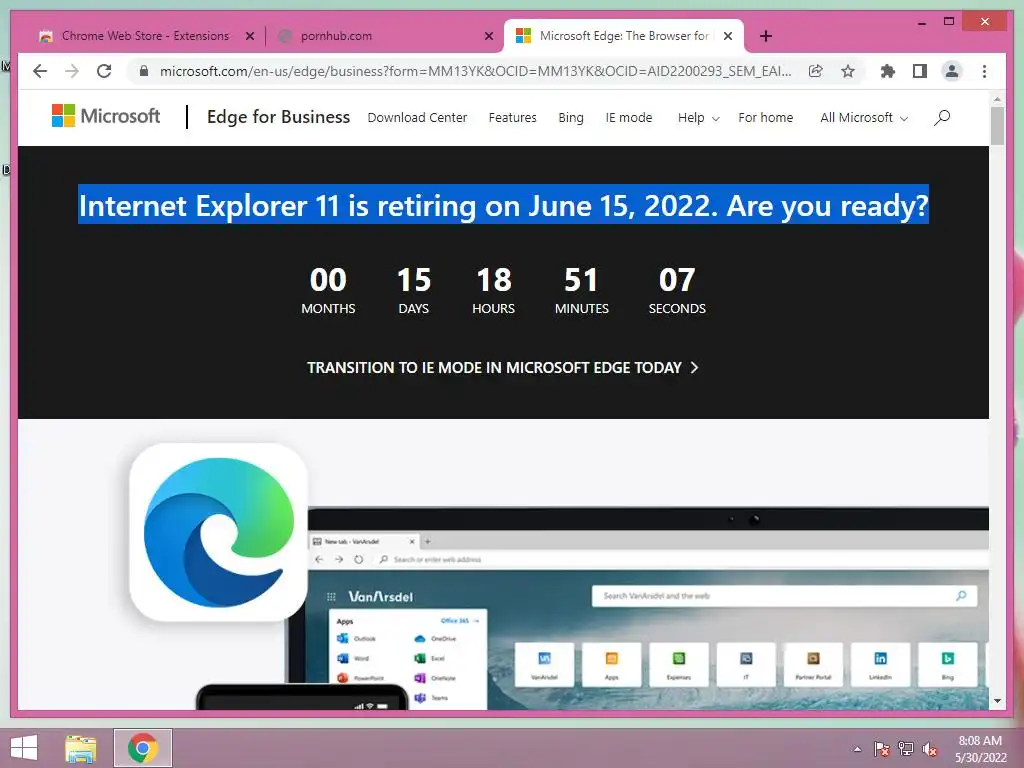This screenshot has height=768, width=1024.
Task: Open the Download Center menu item
Action: point(417,118)
